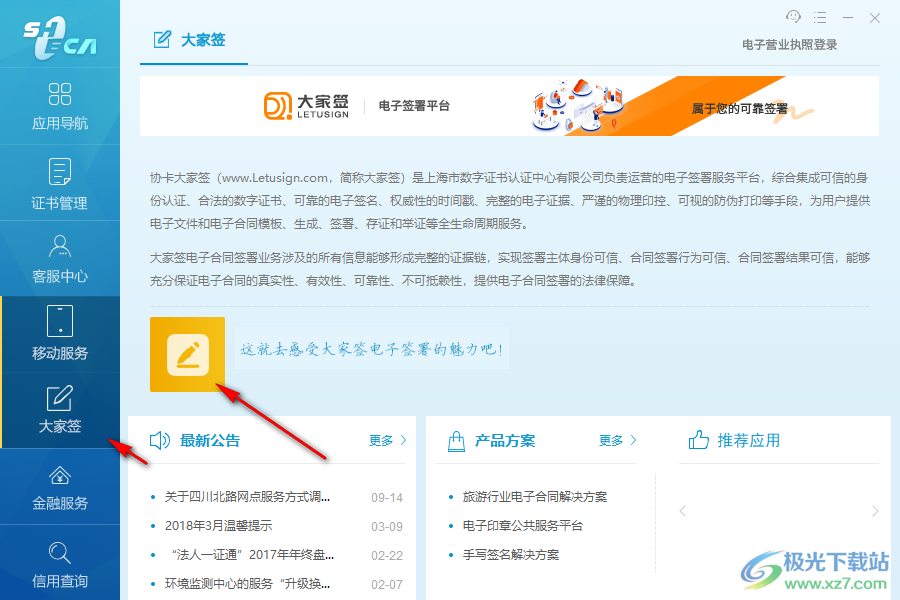Click the yellow pencil sign button
This screenshot has height=600, width=900.
(x=187, y=354)
